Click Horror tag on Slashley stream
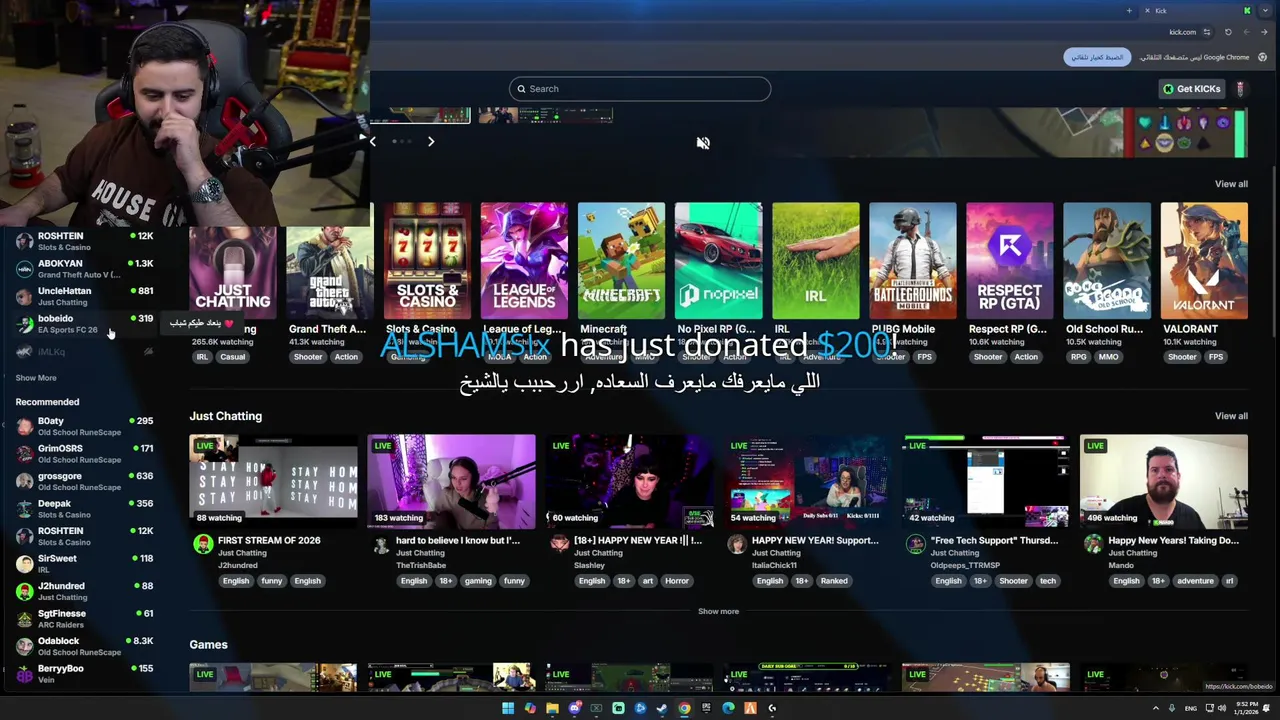1280x720 pixels. 677,581
